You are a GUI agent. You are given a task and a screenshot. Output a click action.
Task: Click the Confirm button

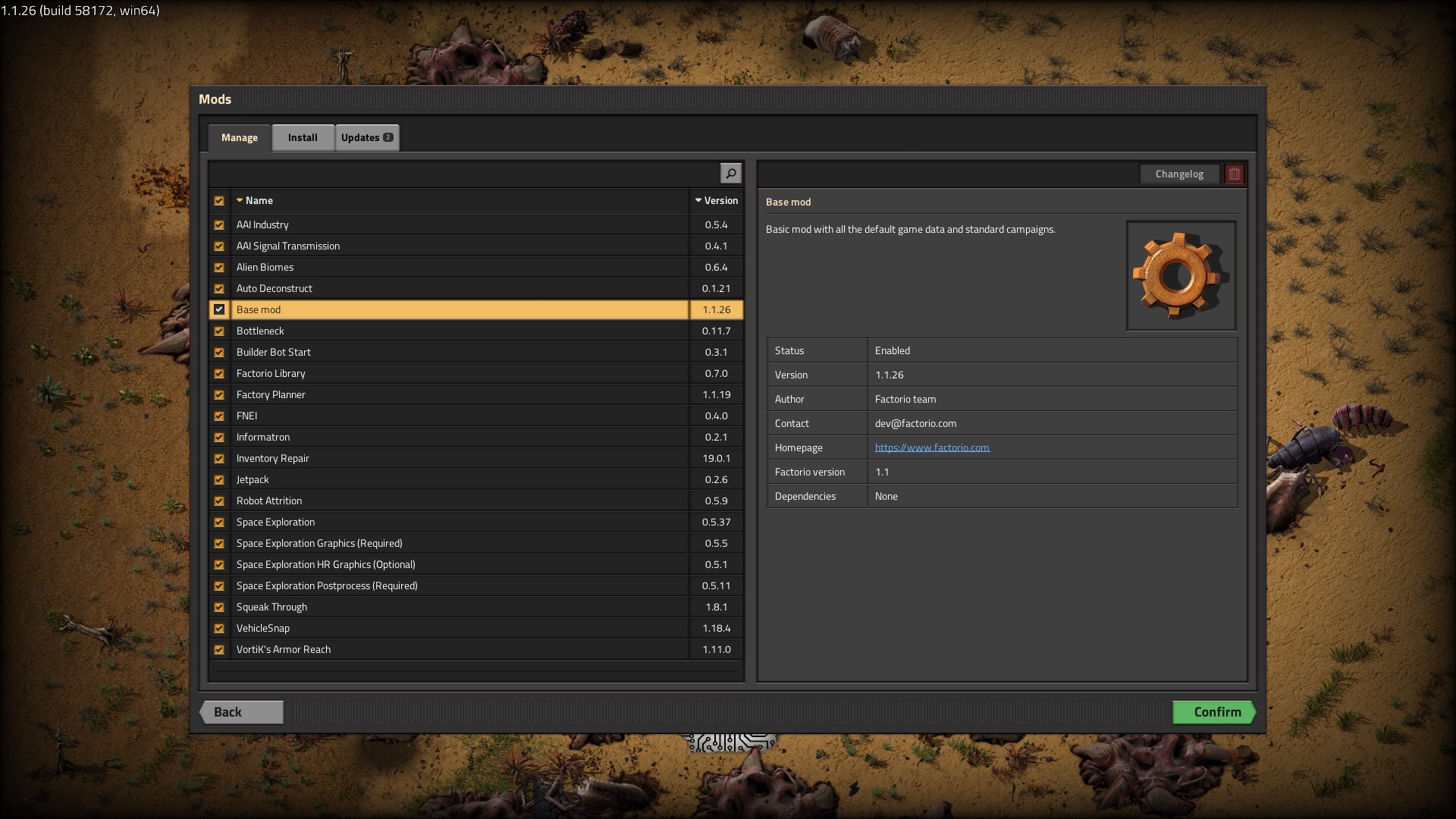coord(1217,711)
